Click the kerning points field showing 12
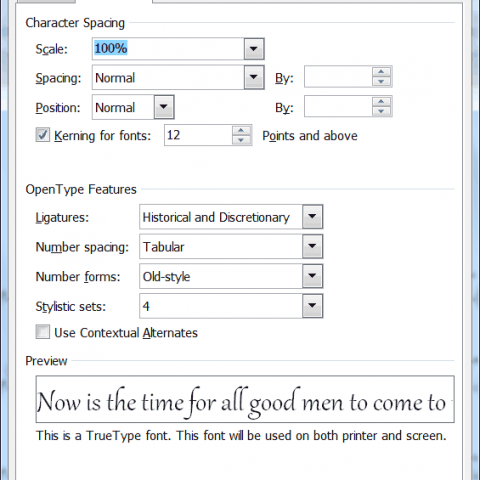 tap(198, 135)
